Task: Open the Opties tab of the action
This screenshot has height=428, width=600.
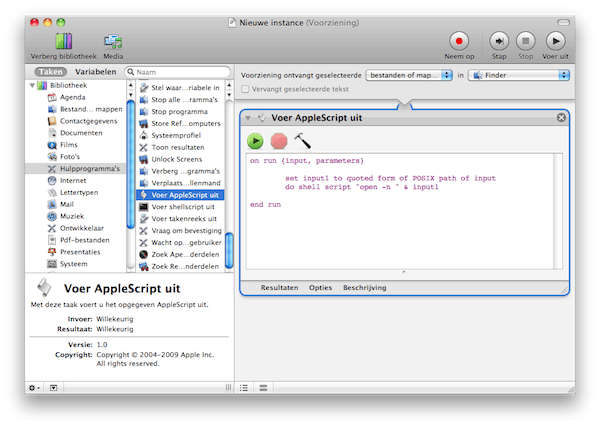Action: [x=320, y=288]
